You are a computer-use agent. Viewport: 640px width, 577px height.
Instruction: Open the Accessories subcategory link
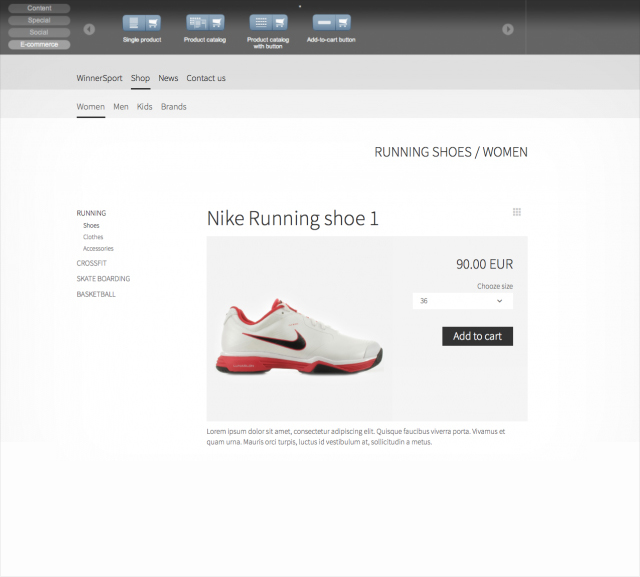(x=98, y=249)
